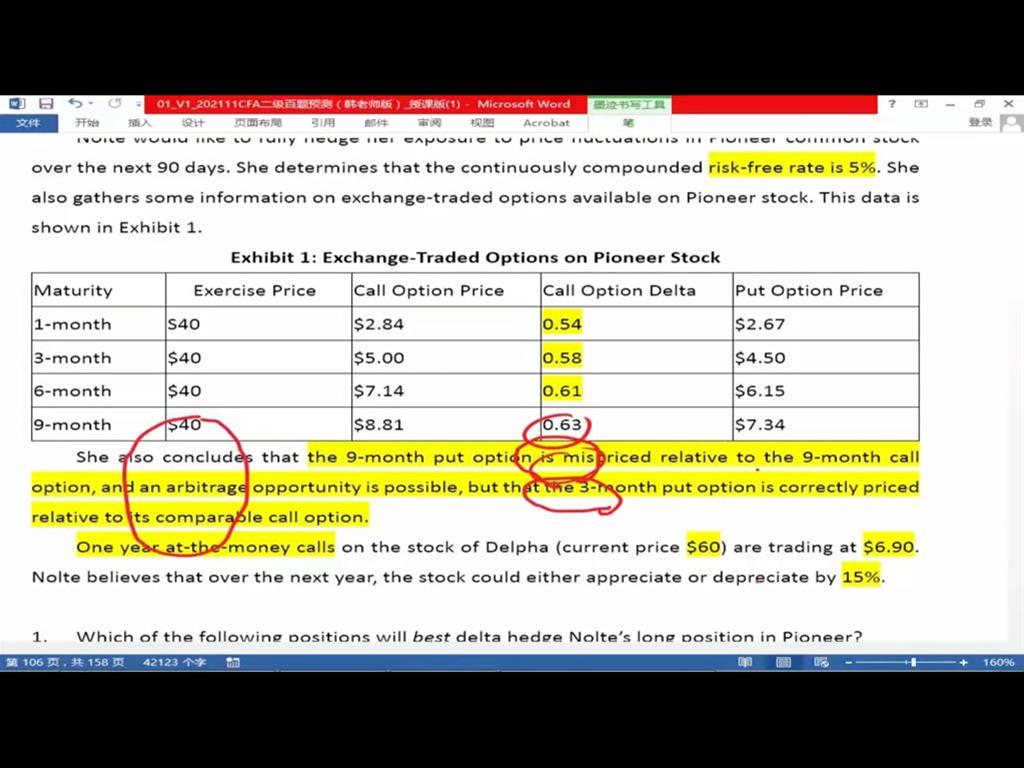
Task: Switch to the 设计 (Design) tab
Action: click(193, 123)
